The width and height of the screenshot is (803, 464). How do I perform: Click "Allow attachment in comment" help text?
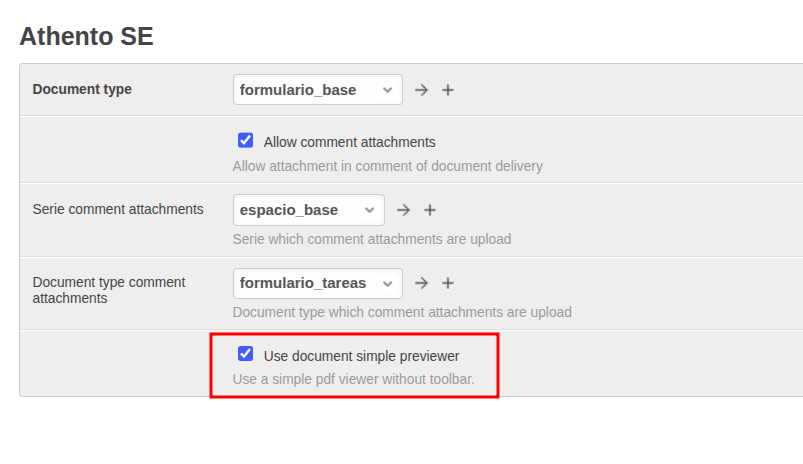tap(387, 166)
